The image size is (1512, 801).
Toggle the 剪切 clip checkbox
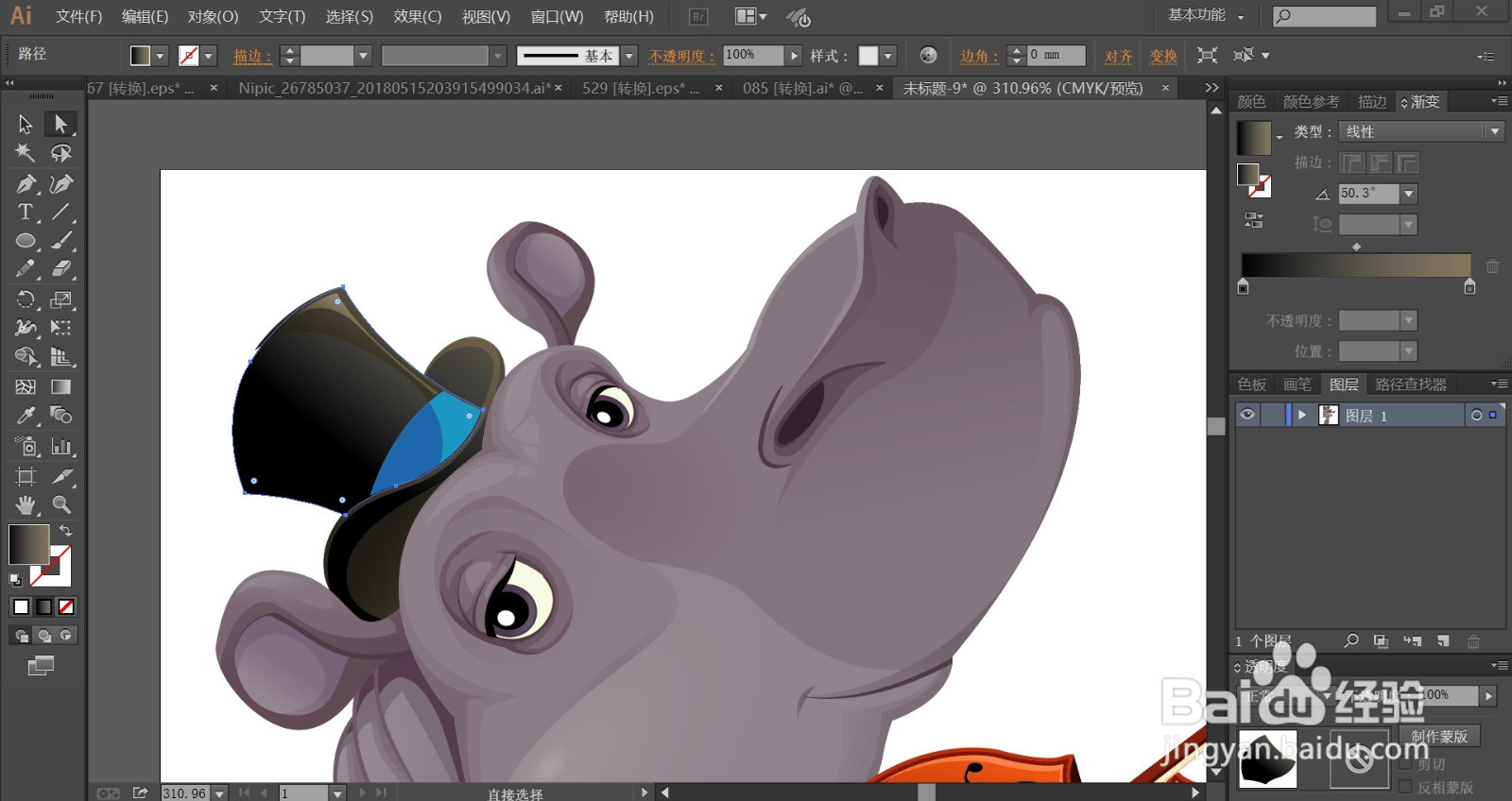1405,763
